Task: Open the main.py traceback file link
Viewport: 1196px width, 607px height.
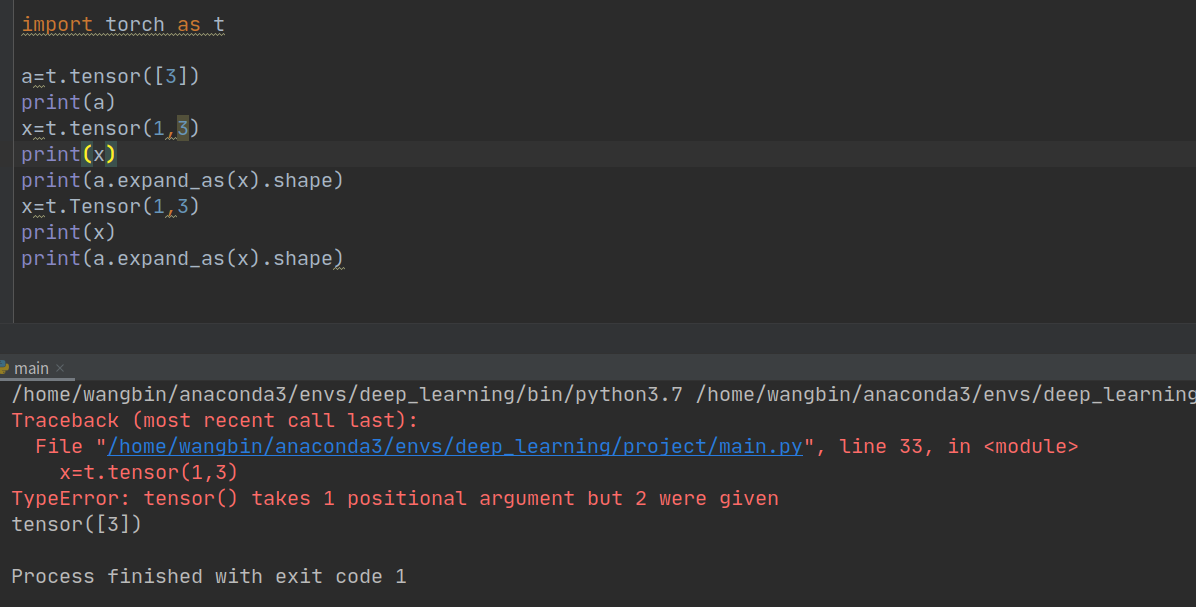Action: pyautogui.click(x=455, y=447)
